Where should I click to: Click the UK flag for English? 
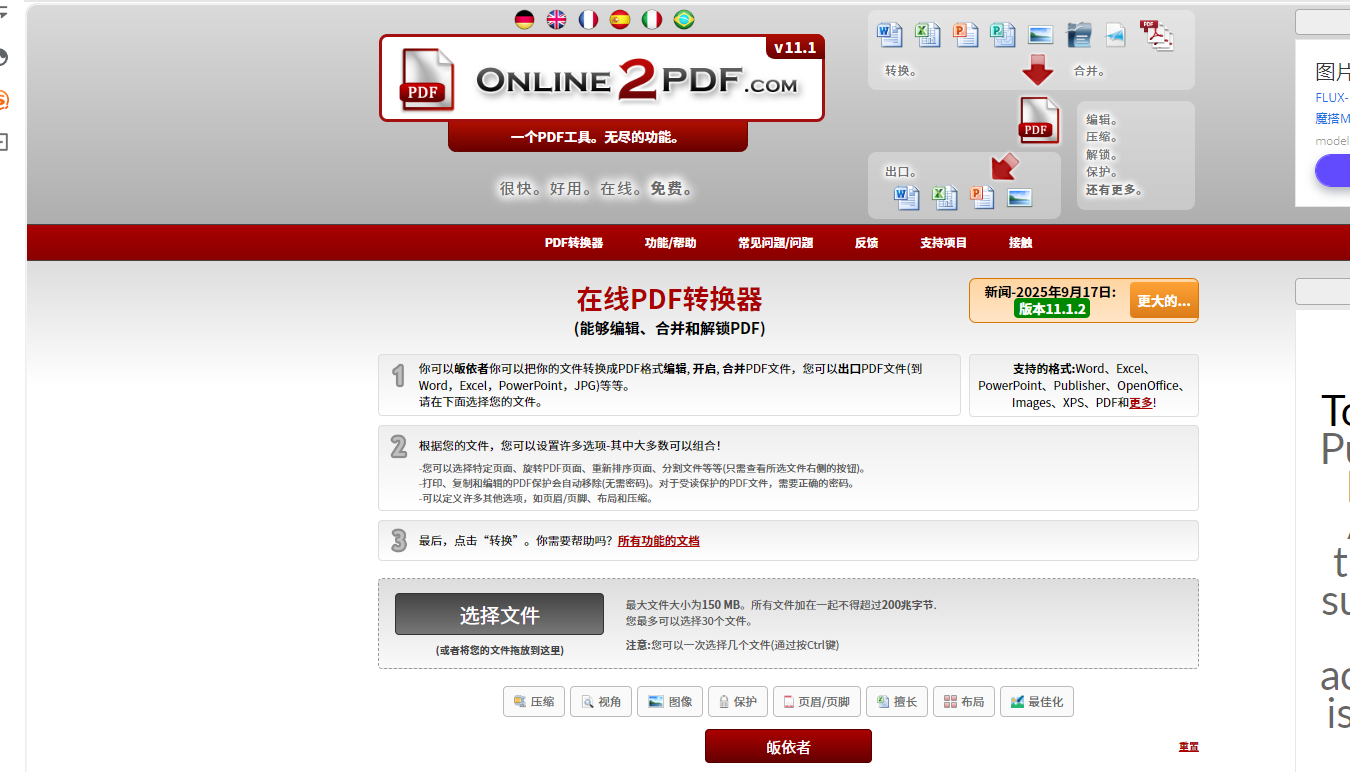click(556, 20)
